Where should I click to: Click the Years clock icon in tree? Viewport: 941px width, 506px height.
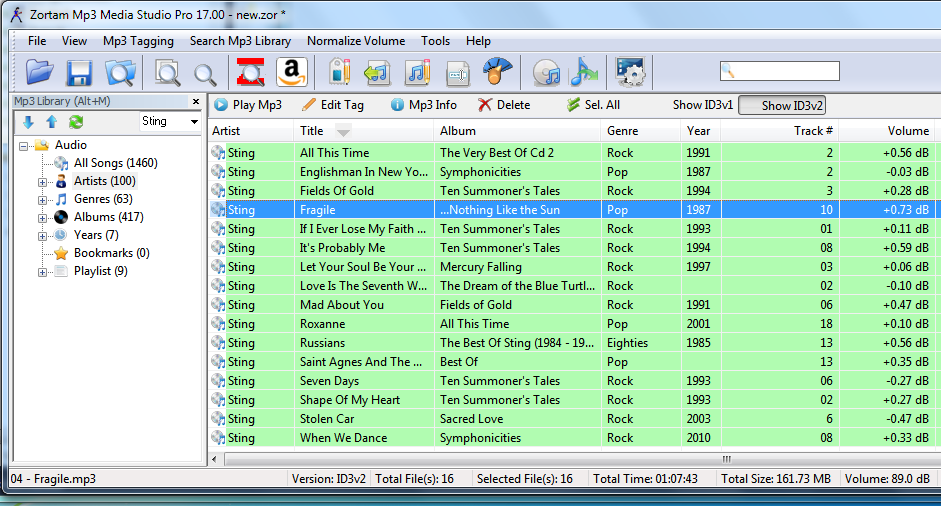click(61, 235)
